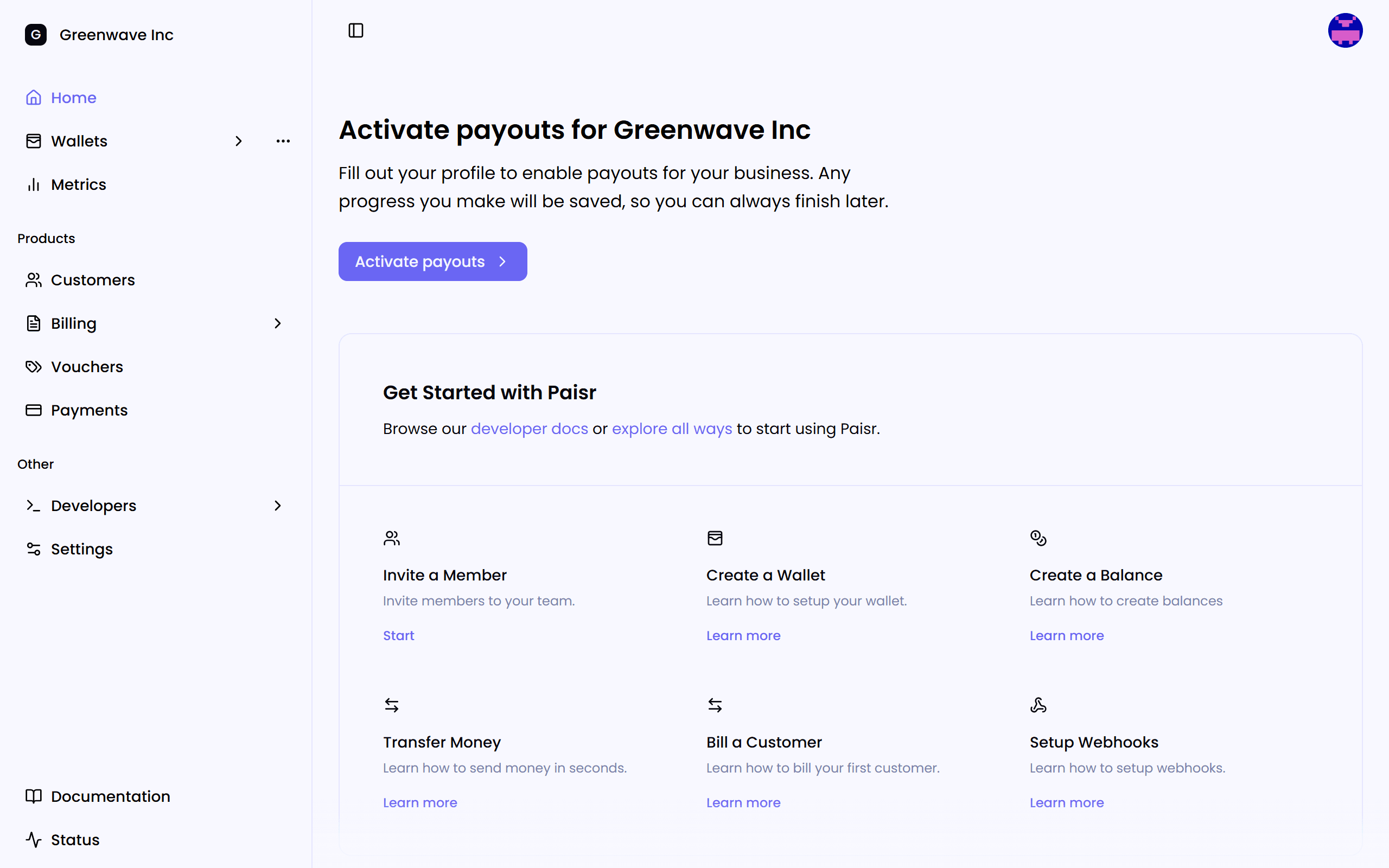Image resolution: width=1389 pixels, height=868 pixels.
Task: Click the Invite a Member people icon
Action: click(391, 538)
